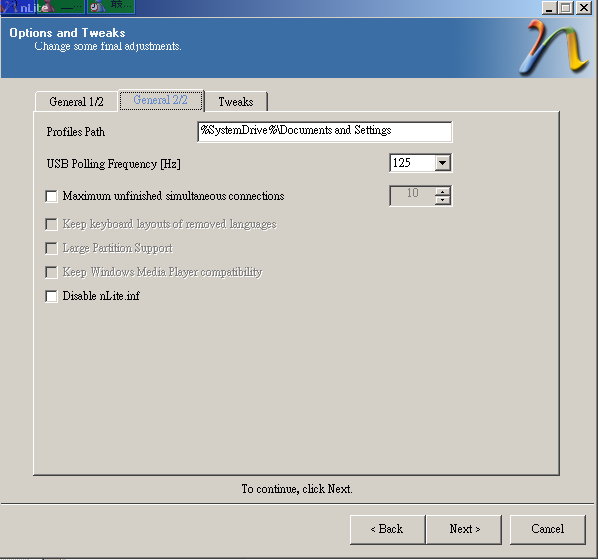Viewport: 599px width, 560px height.
Task: Enable Maximum unfinished simultaneous connections
Action: (x=51, y=196)
